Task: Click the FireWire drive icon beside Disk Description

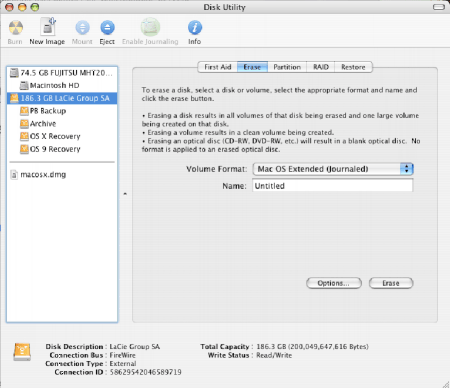Action: (22, 352)
